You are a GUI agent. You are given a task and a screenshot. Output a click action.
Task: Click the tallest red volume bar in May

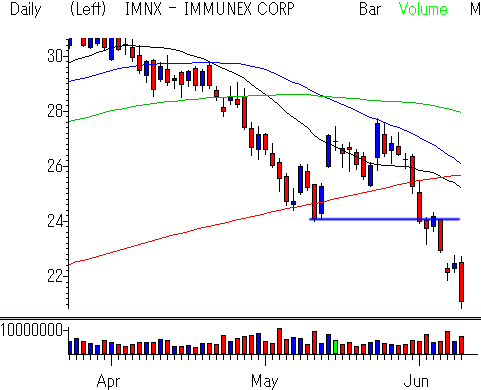tap(279, 341)
